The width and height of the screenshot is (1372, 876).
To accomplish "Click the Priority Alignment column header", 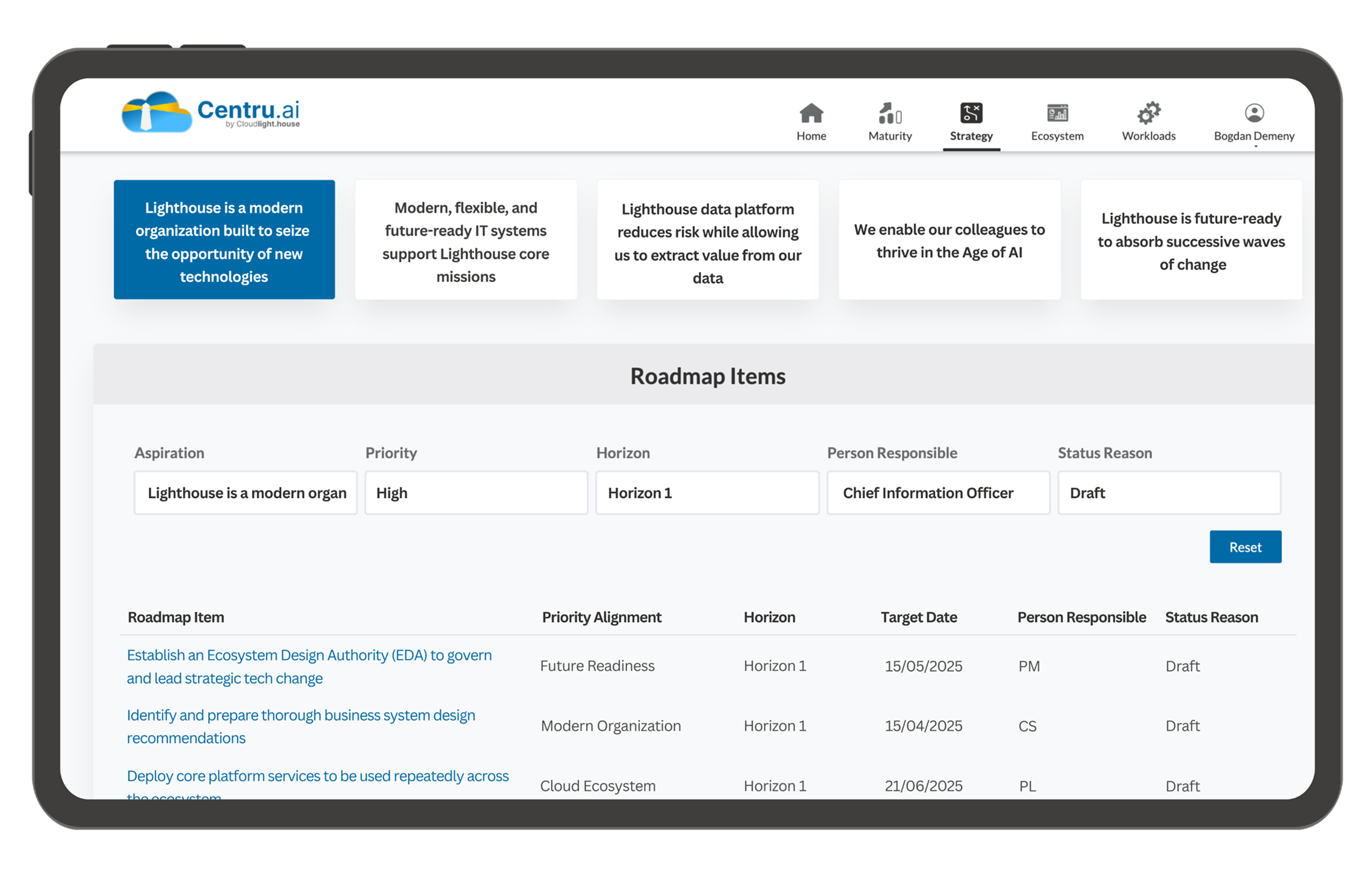I will 601,617.
